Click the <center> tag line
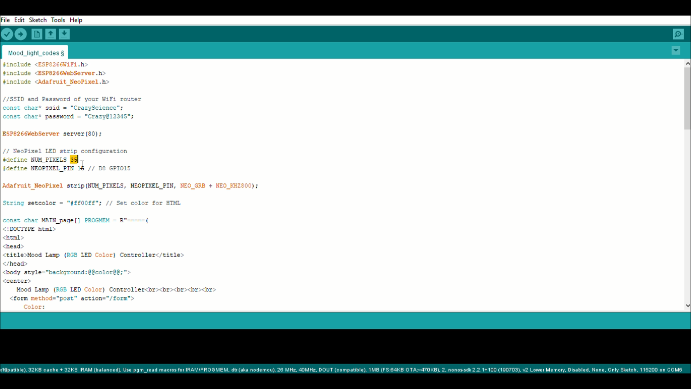This screenshot has height=389, width=691. [x=17, y=281]
